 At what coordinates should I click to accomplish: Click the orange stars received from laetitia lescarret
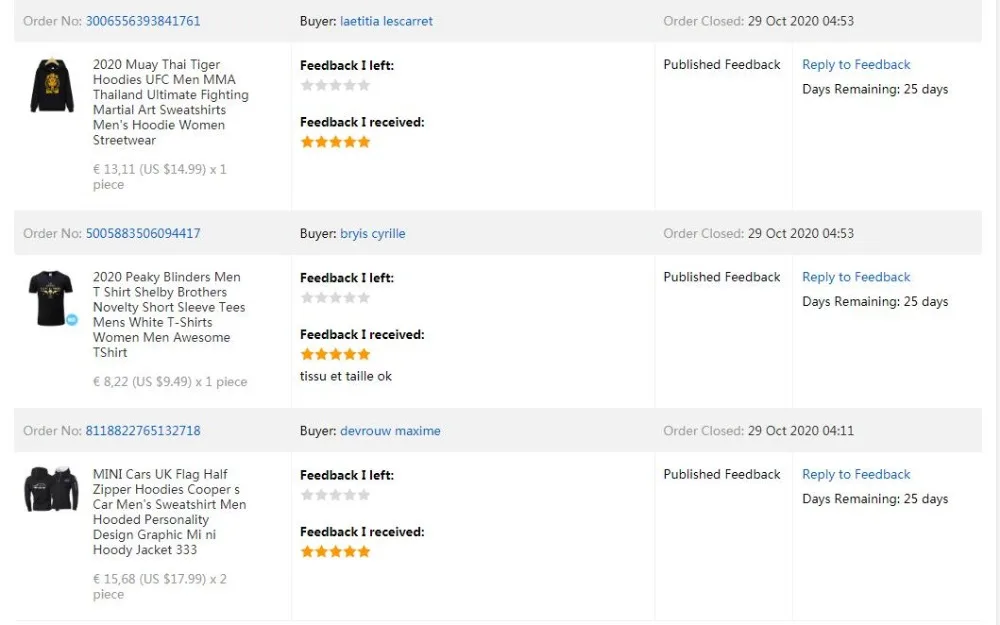click(335, 142)
